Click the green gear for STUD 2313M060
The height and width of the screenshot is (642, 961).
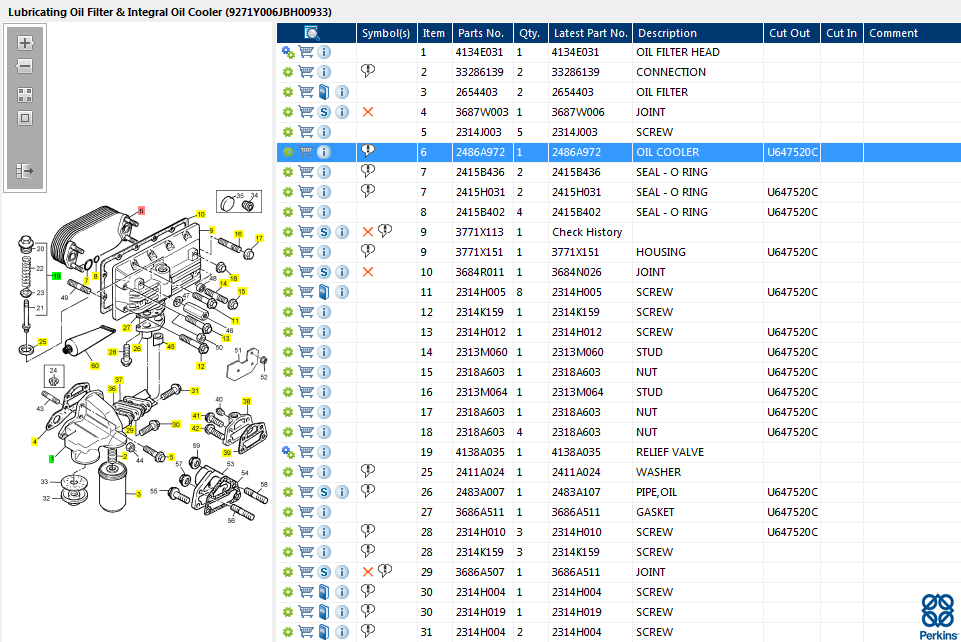point(288,352)
